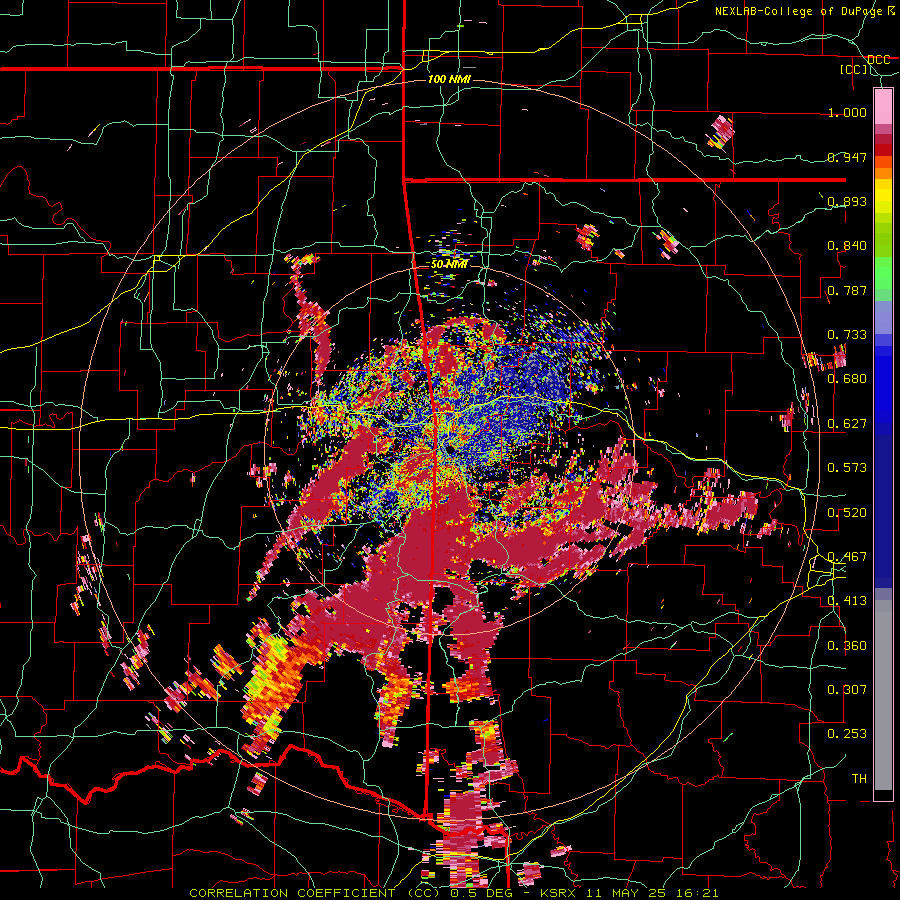The width and height of the screenshot is (900, 900).
Task: Click the 0.787 value on the color scale
Action: point(847,290)
